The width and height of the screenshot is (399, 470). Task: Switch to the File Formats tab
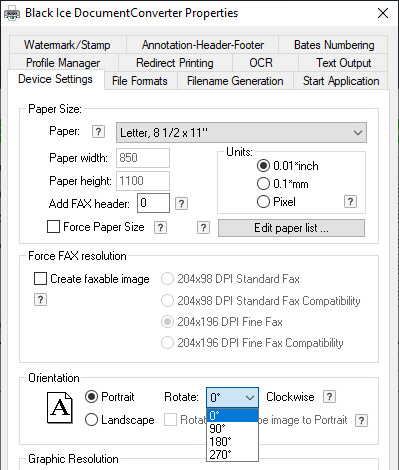coord(140,81)
